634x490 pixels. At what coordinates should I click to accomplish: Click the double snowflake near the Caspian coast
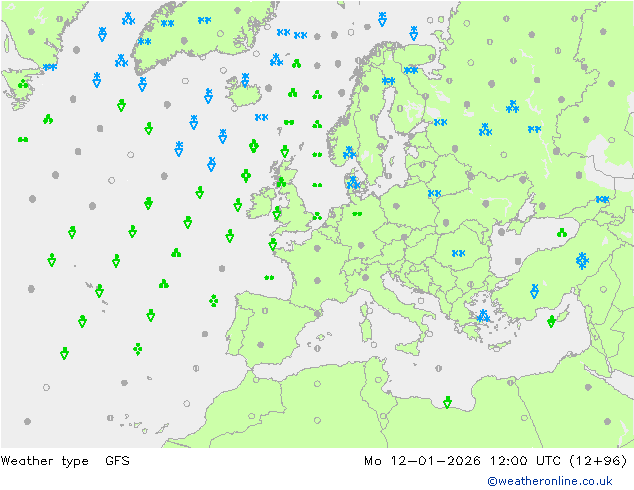pos(602,199)
